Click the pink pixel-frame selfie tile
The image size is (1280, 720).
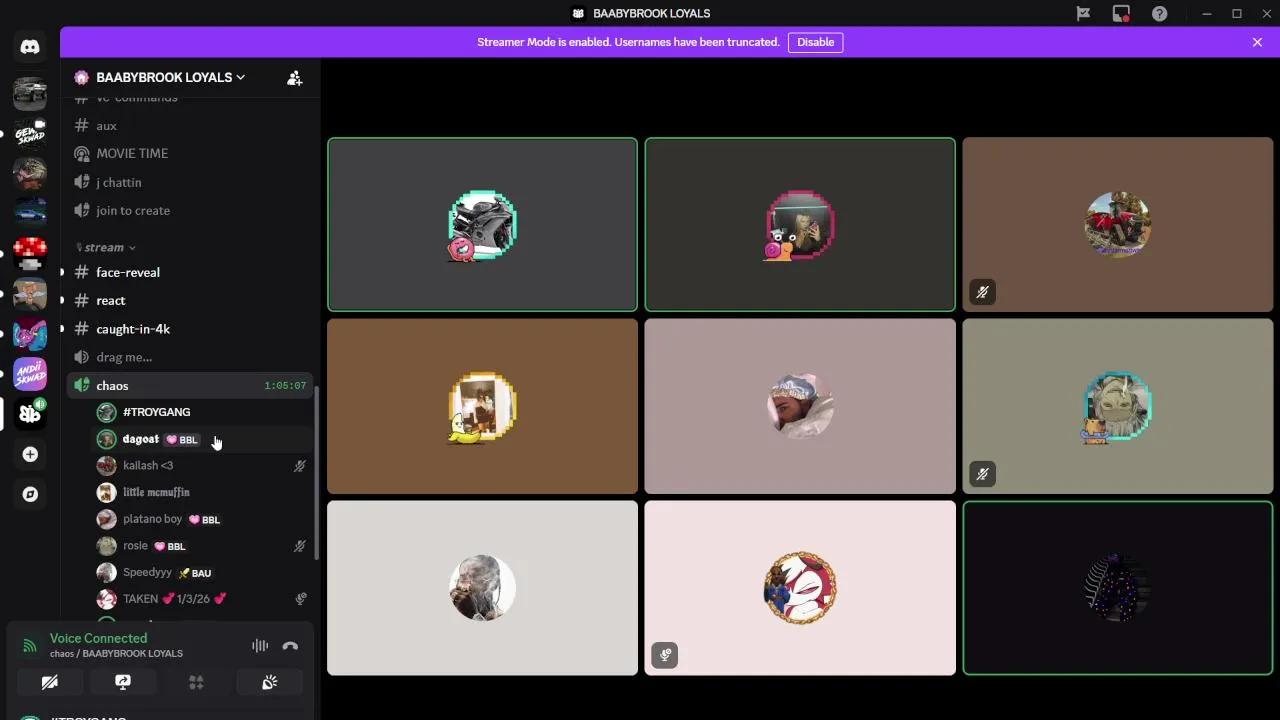800,225
